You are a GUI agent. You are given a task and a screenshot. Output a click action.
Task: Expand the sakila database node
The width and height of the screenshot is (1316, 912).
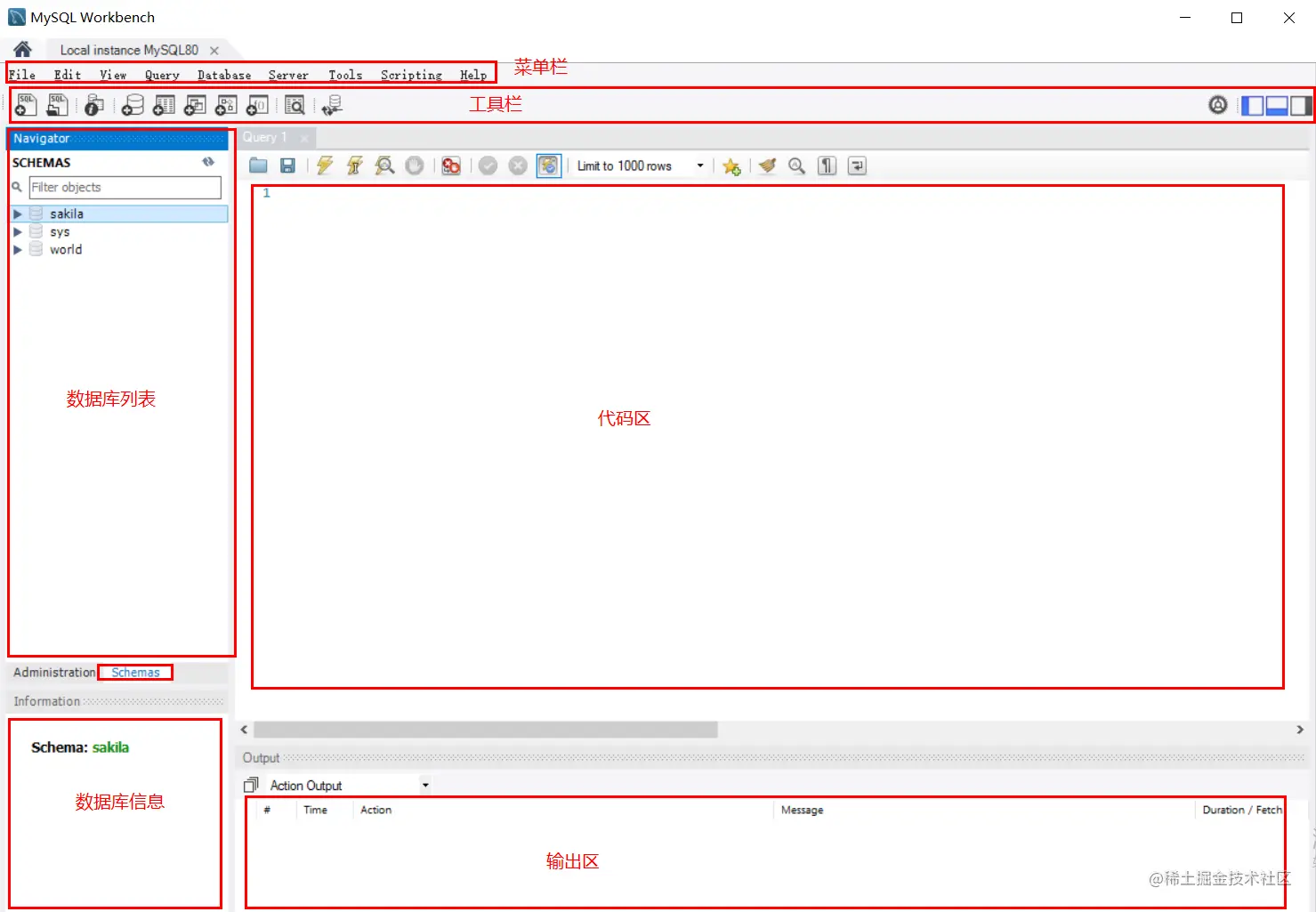(19, 214)
